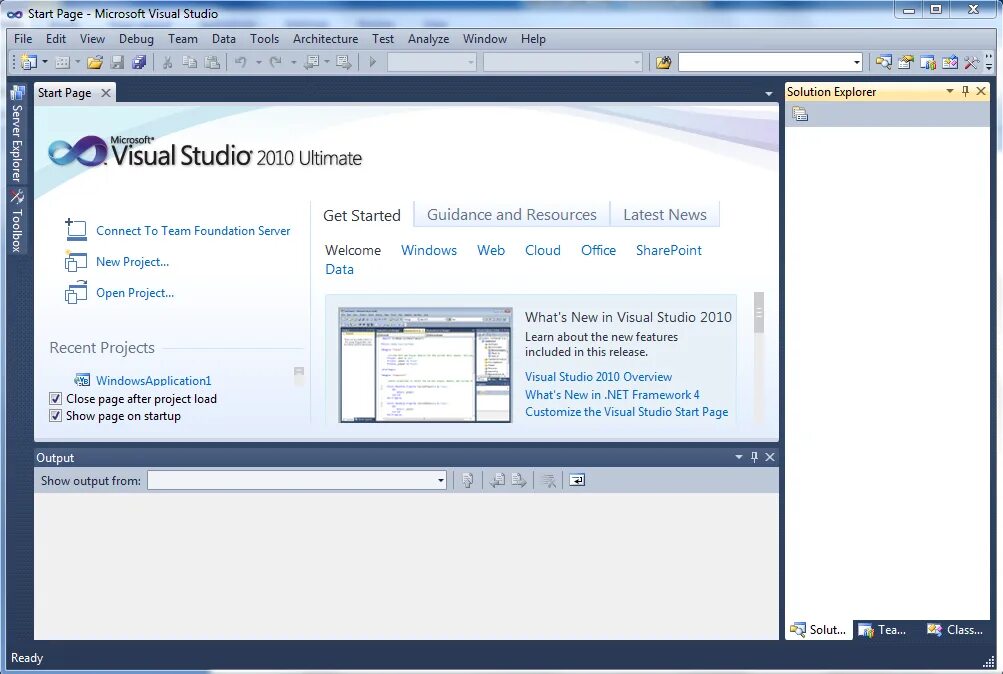Click the Undo icon on the toolbar
This screenshot has width=1003, height=674.
point(239,62)
